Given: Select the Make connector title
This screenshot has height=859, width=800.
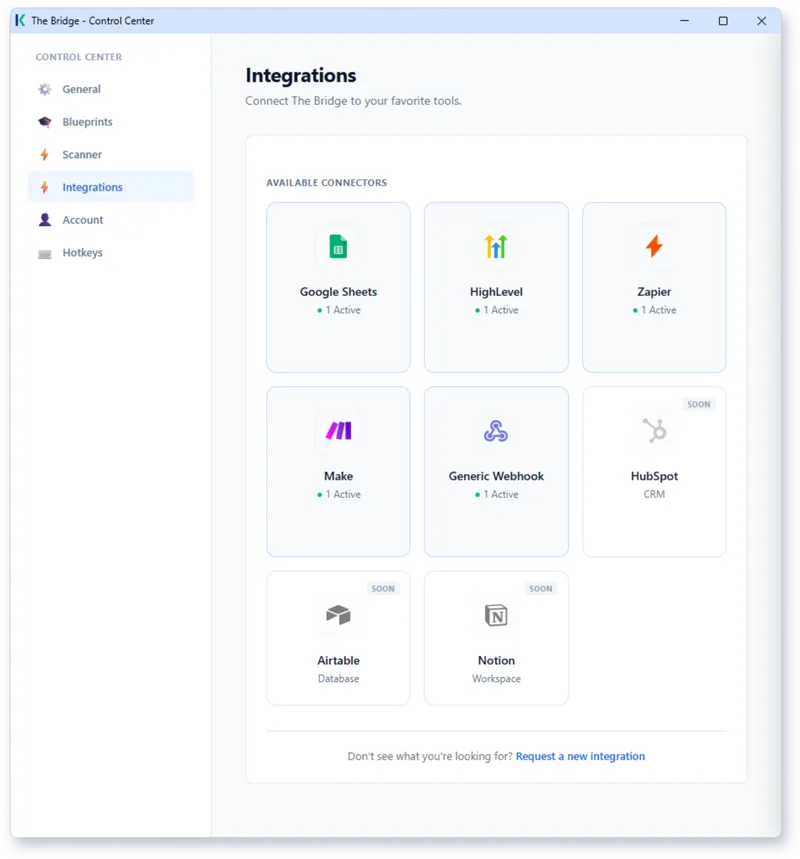Looking at the screenshot, I should 338,476.
